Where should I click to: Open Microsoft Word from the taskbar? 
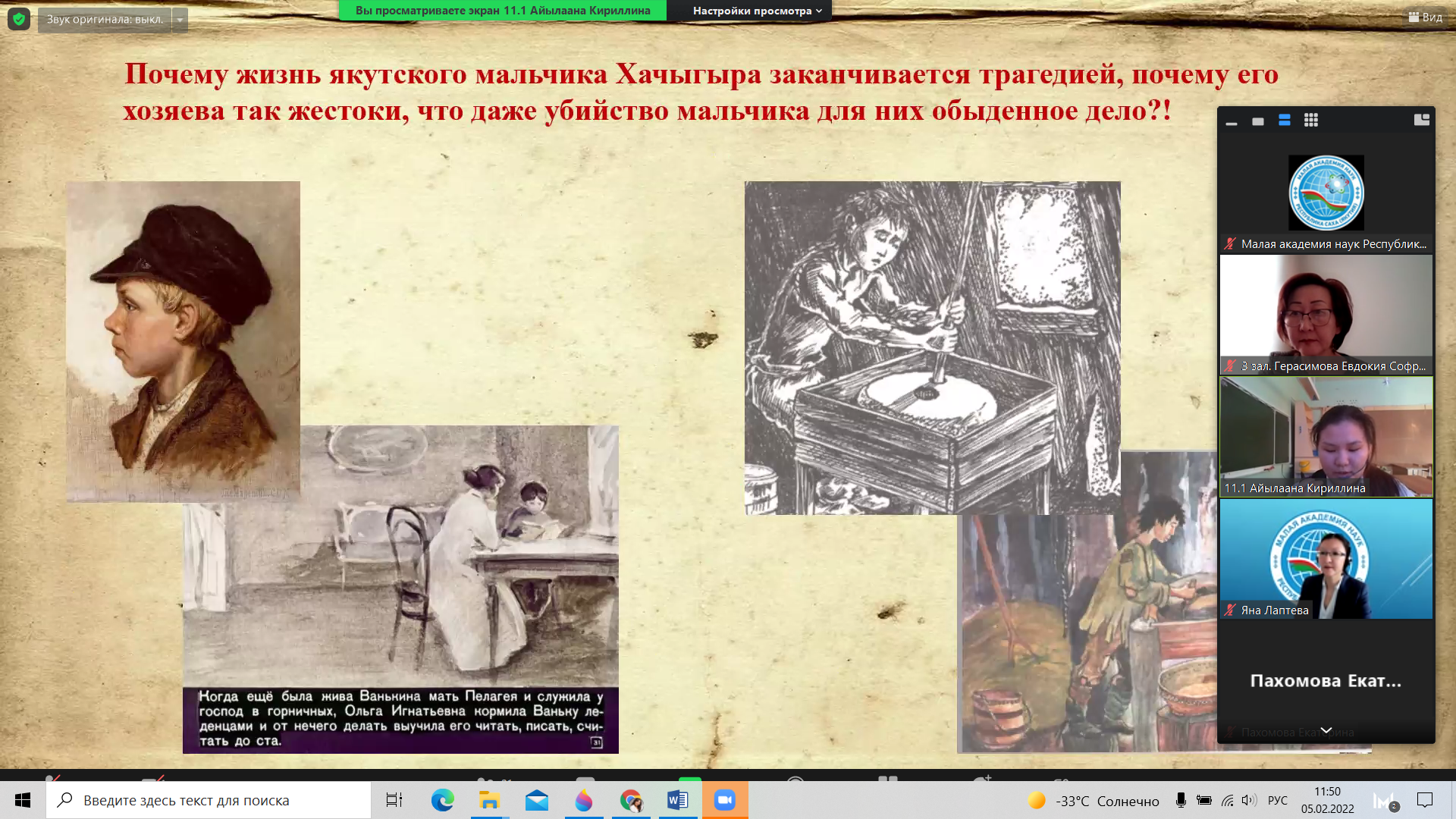[x=678, y=800]
